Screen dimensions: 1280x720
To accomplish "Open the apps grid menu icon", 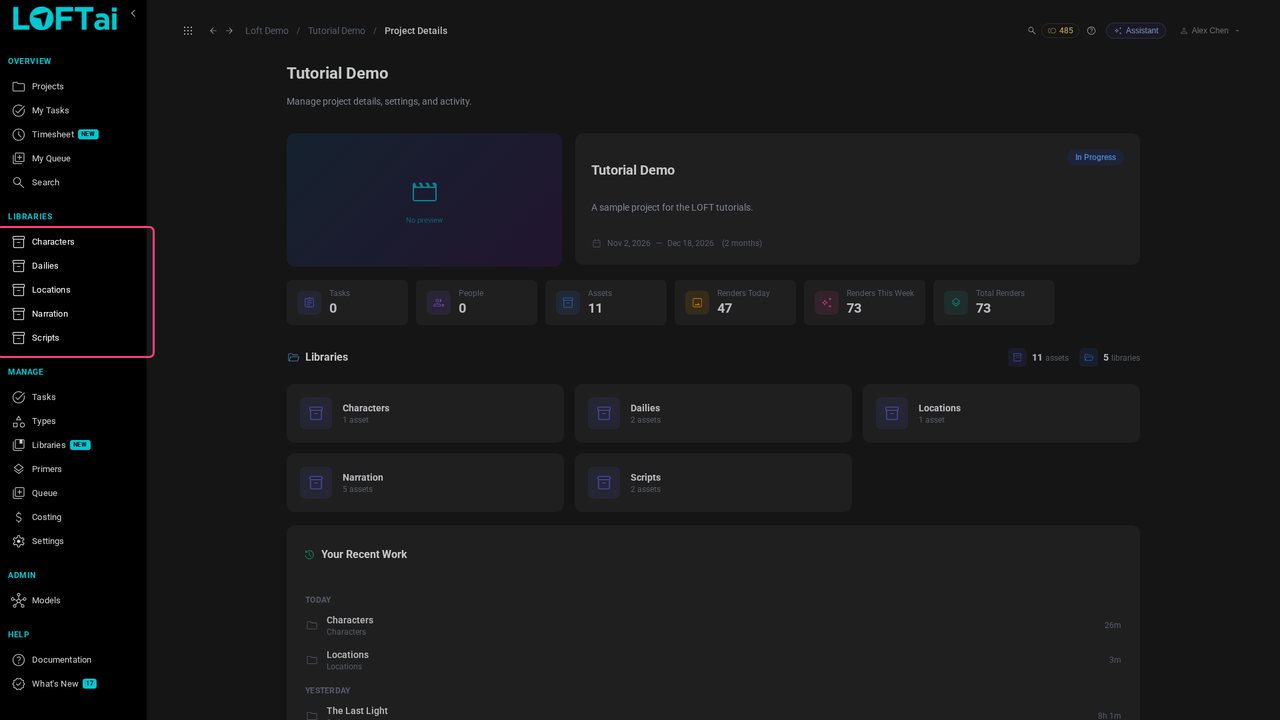I will click(188, 31).
